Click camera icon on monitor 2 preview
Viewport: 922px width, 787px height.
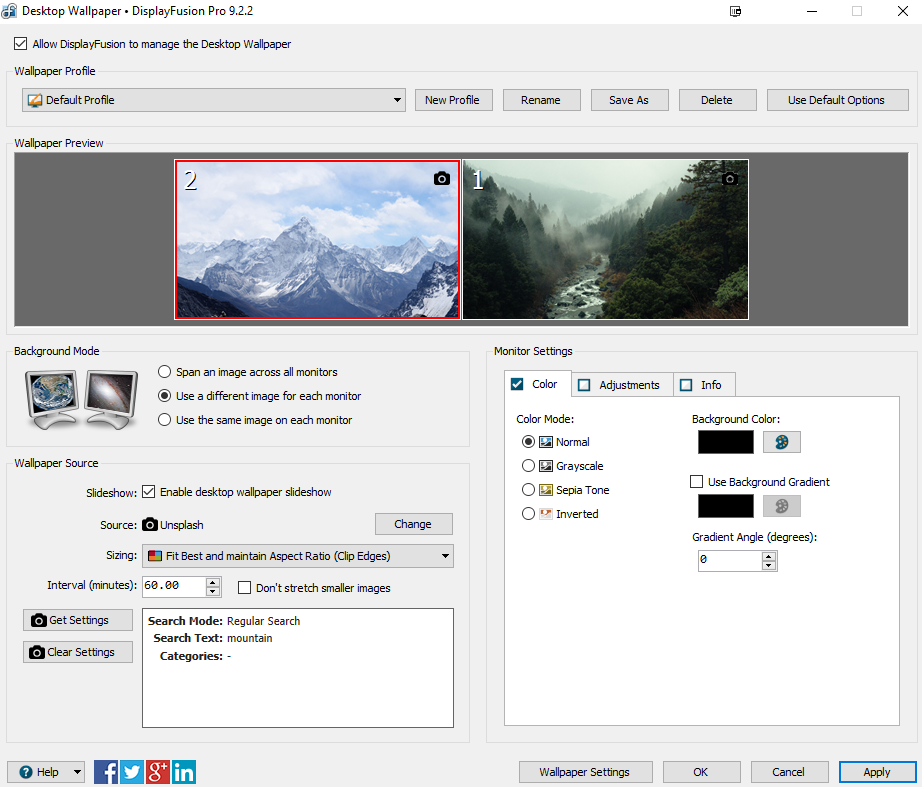point(442,179)
